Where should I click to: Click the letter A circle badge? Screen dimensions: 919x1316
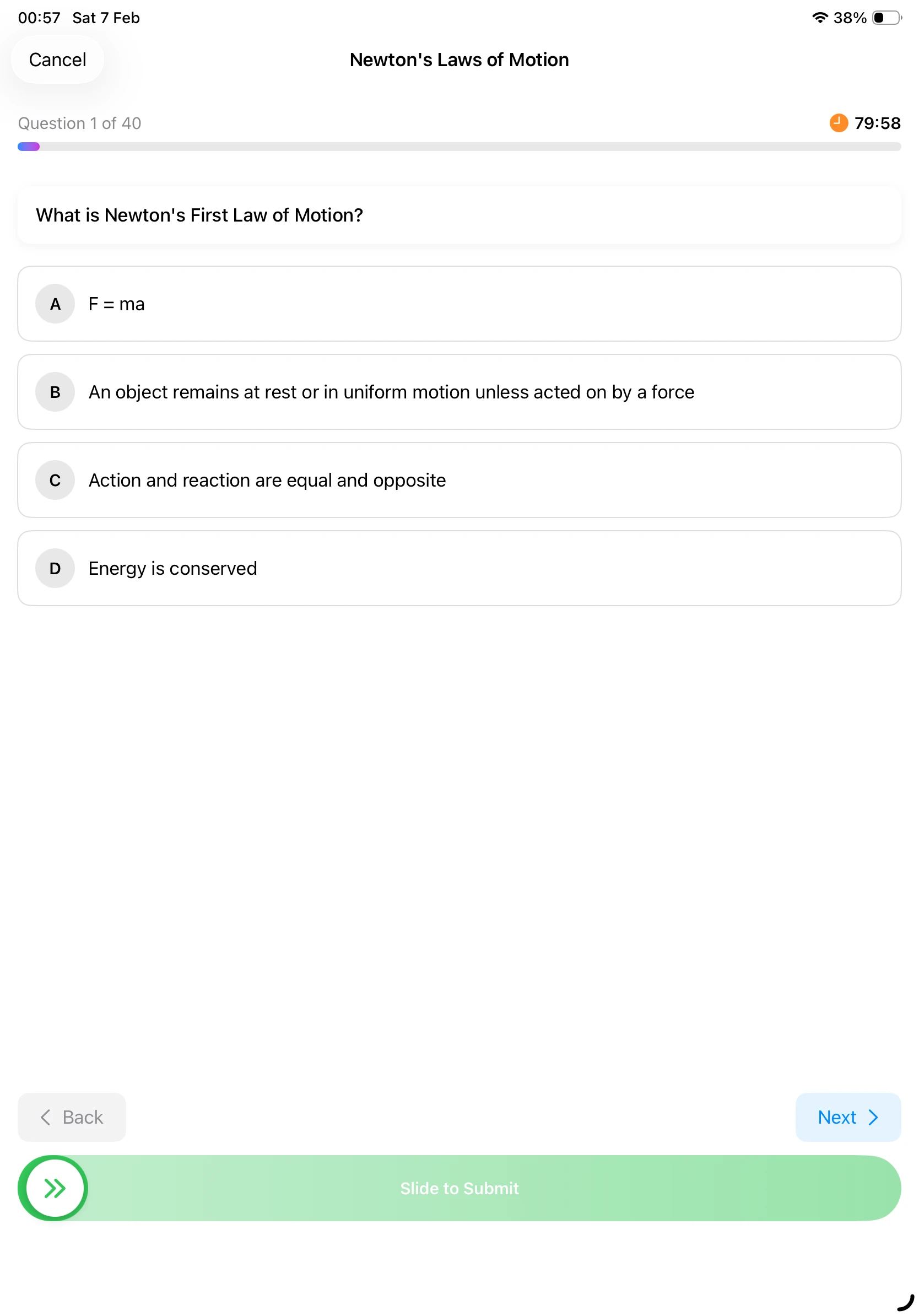click(x=55, y=304)
